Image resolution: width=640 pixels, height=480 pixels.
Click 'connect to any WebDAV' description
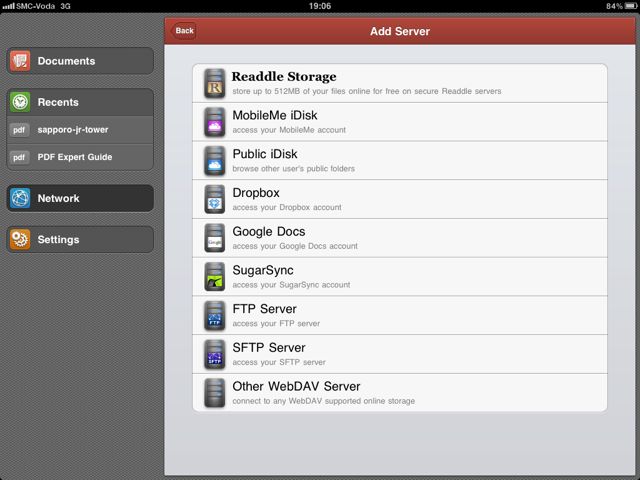(324, 402)
